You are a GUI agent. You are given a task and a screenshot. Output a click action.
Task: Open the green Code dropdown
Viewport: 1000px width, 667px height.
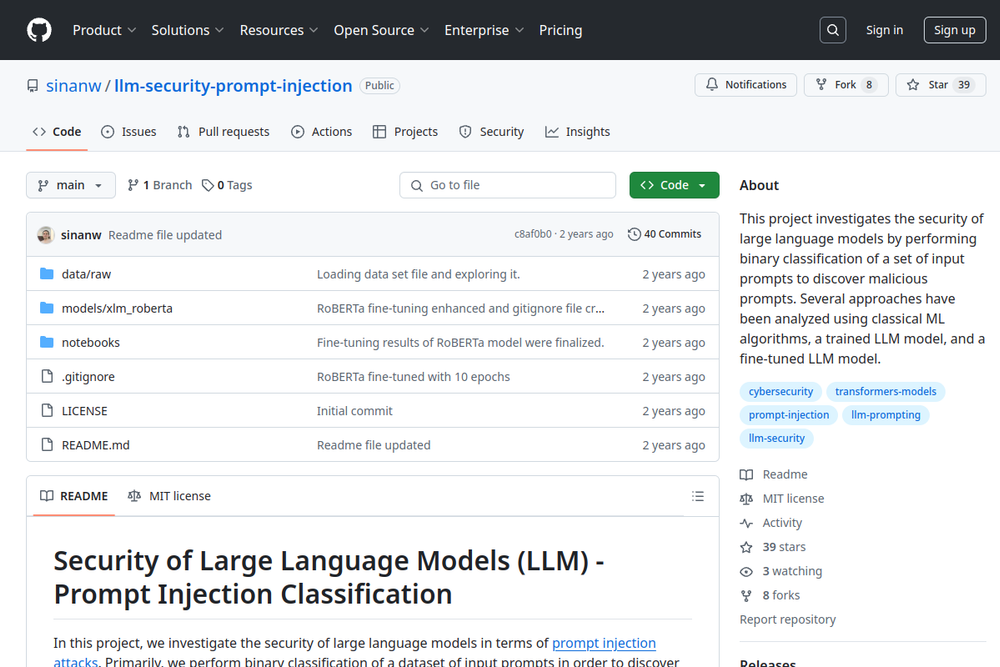point(674,185)
